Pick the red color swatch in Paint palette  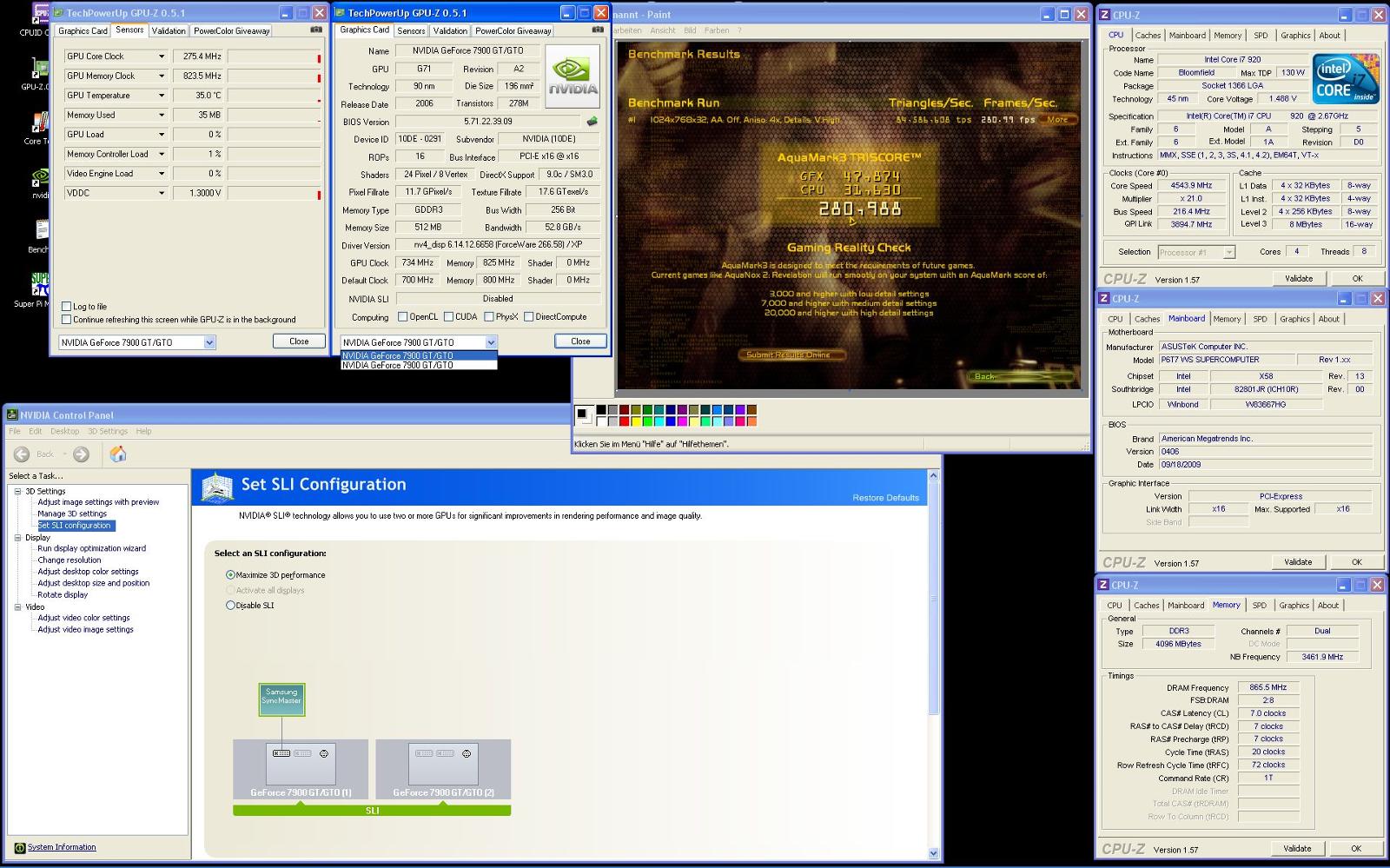click(624, 421)
